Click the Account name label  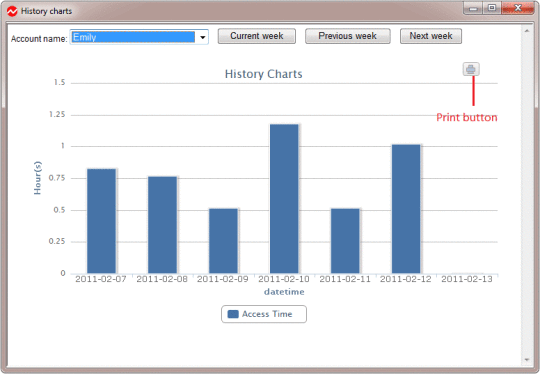click(39, 39)
